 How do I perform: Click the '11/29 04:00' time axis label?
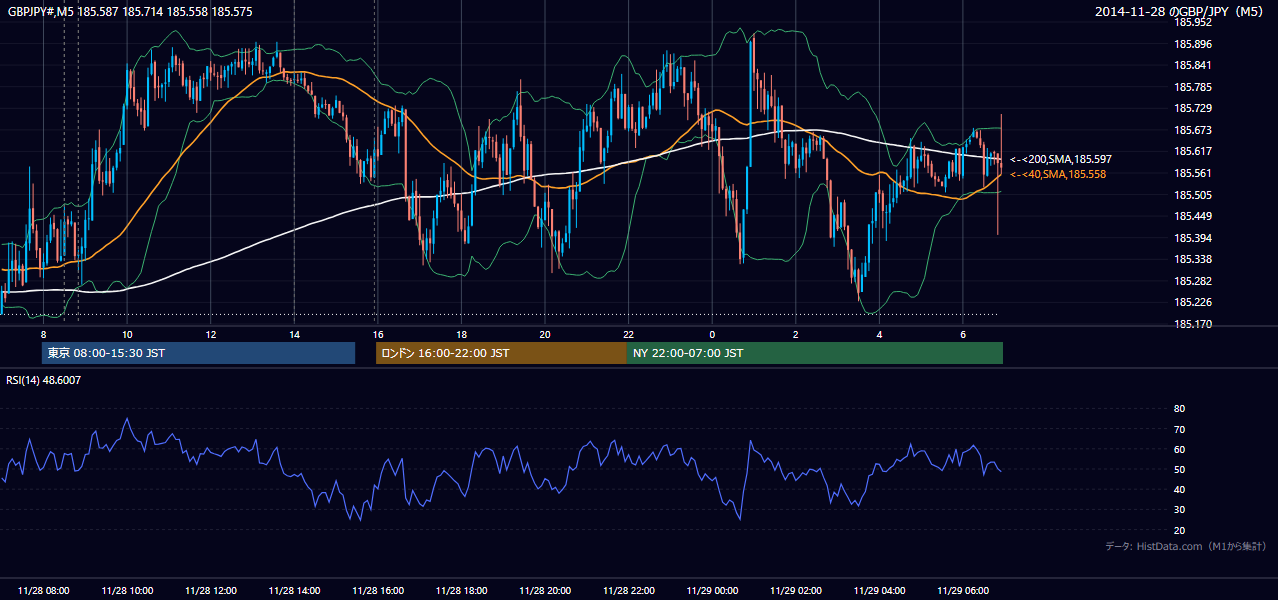pos(878,591)
